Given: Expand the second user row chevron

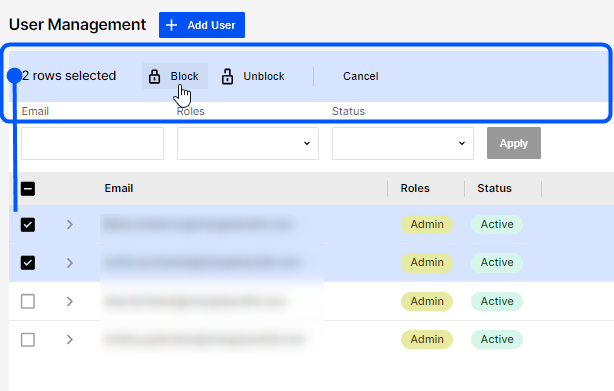Looking at the screenshot, I should (70, 263).
